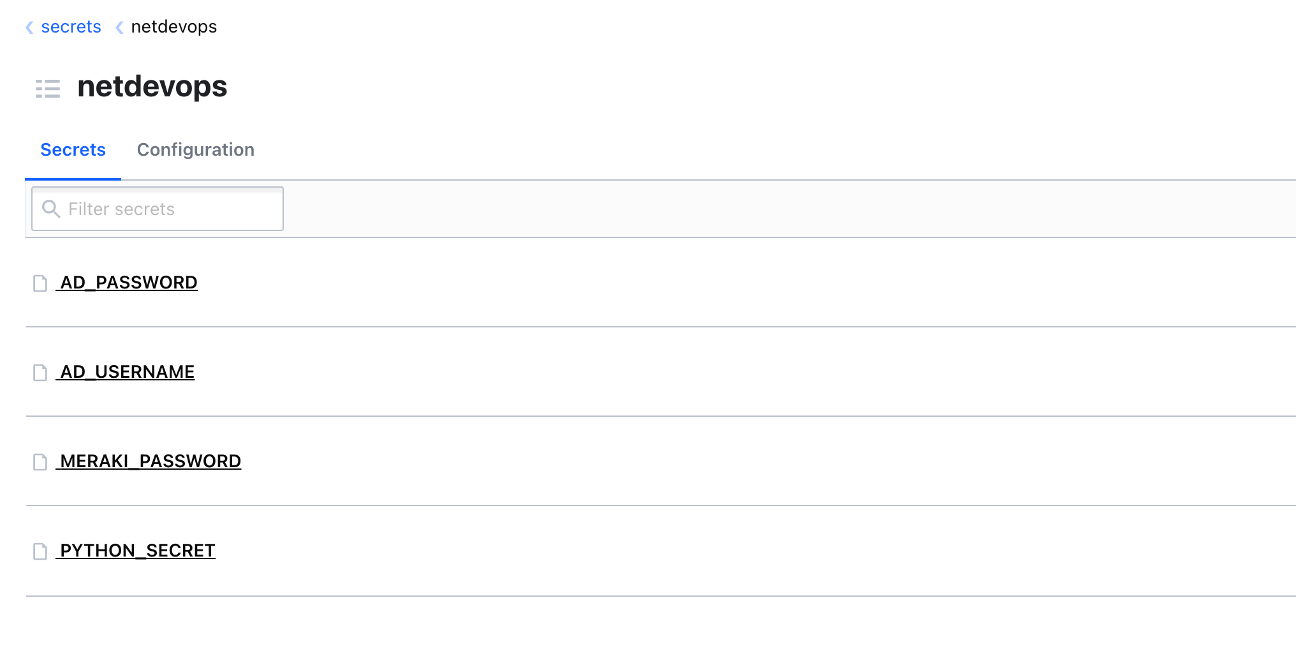Click the chevron before the secrets breadcrumb
This screenshot has height=652, width=1296.
pyautogui.click(x=29, y=28)
